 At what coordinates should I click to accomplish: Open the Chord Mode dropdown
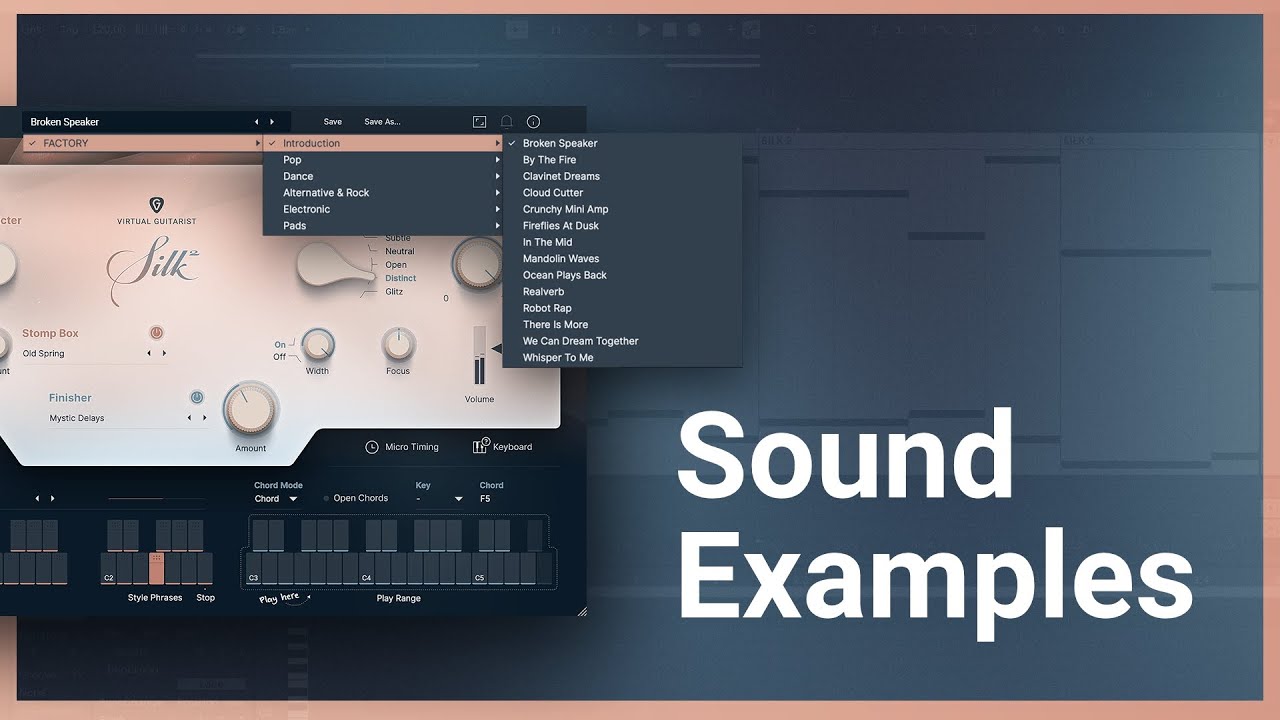(276, 499)
